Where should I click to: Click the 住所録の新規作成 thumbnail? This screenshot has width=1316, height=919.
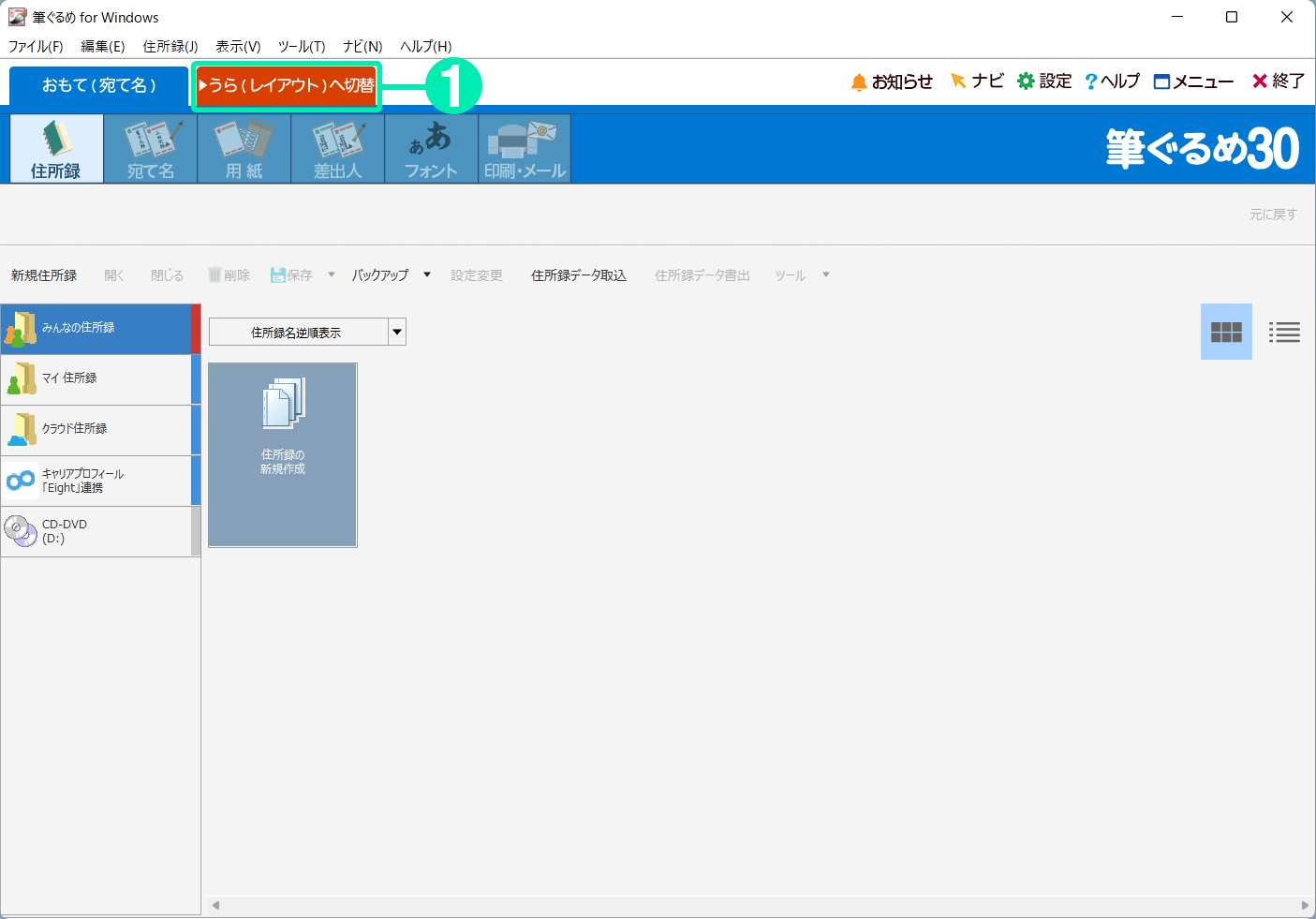282,454
